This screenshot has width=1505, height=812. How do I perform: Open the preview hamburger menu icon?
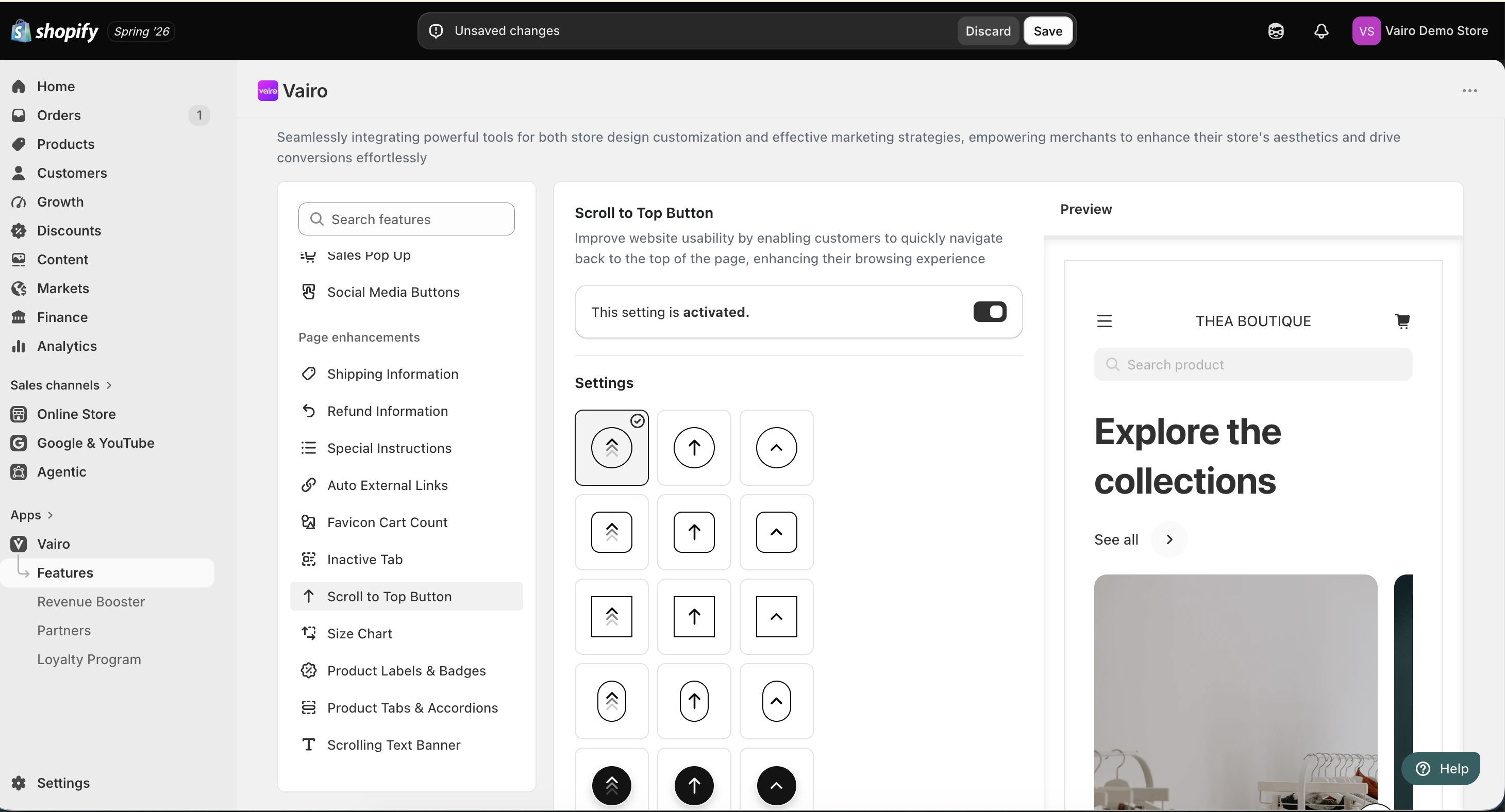[x=1104, y=320]
